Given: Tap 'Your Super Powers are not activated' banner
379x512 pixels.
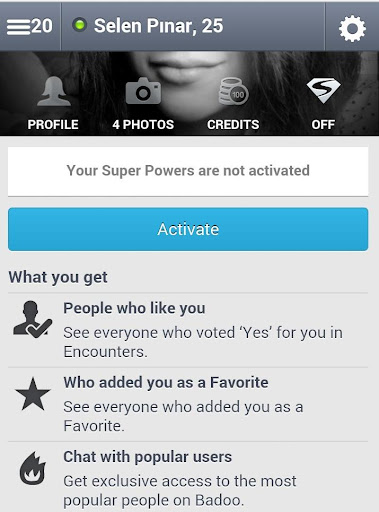Looking at the screenshot, I should [x=188, y=171].
